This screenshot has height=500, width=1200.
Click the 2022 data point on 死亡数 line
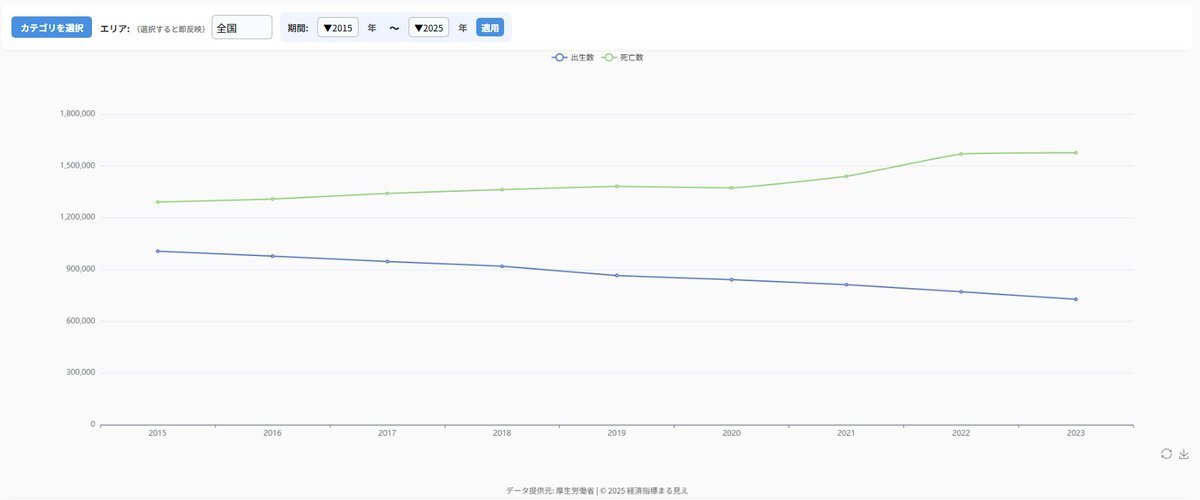point(961,154)
